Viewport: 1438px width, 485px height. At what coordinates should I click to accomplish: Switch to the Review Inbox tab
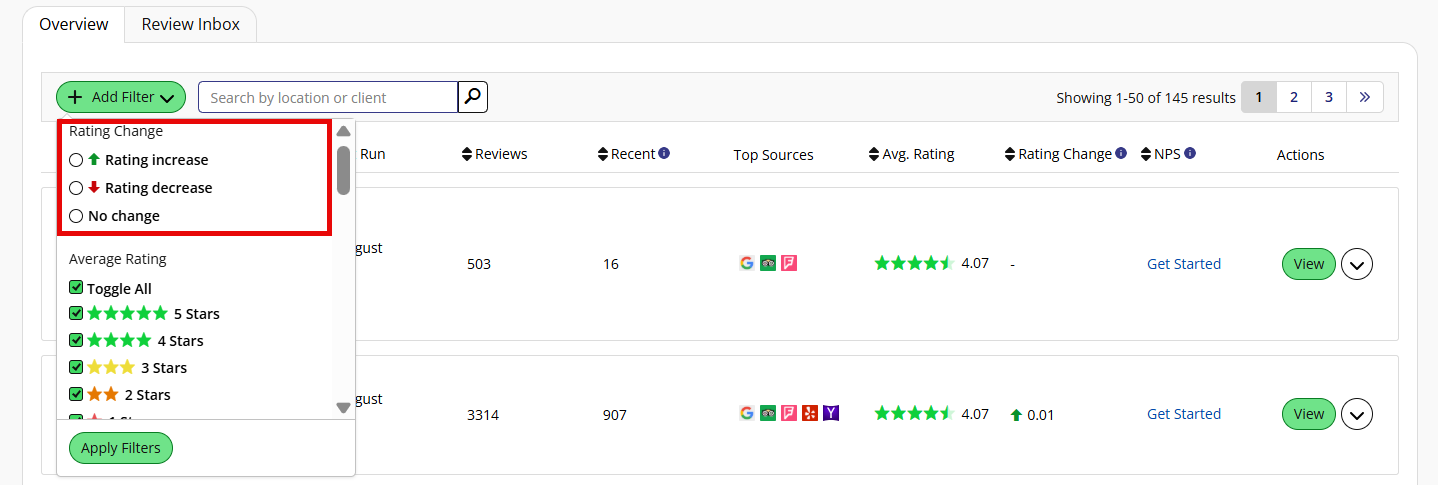pos(191,24)
